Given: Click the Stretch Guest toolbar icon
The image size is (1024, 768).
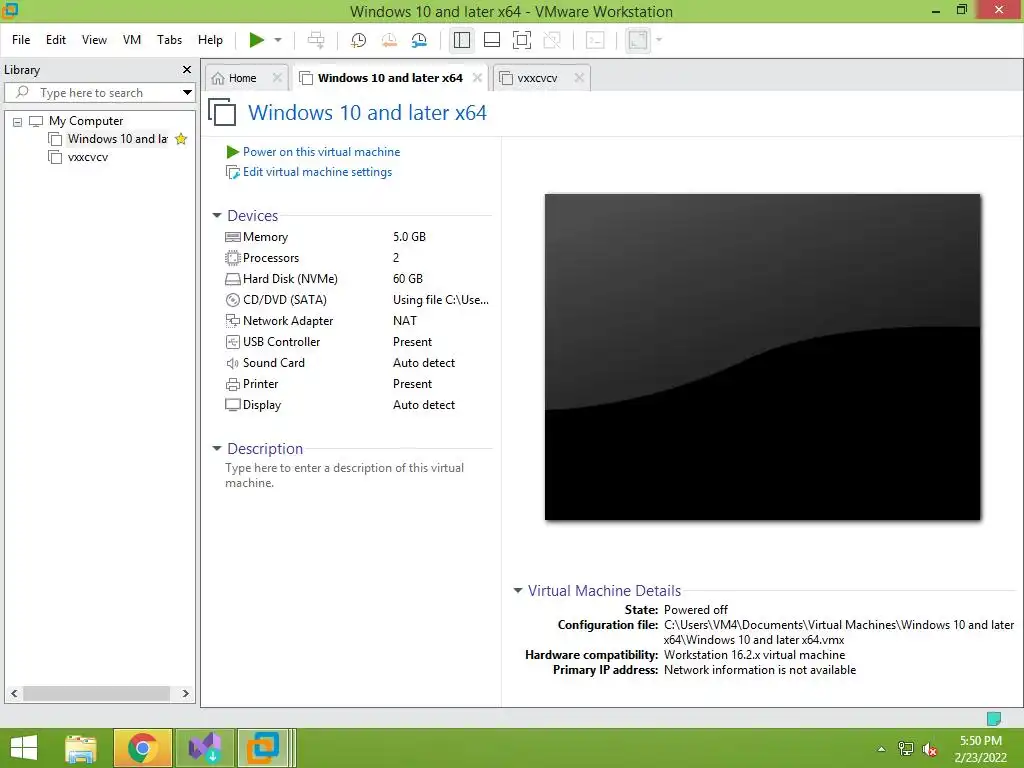Looking at the screenshot, I should coord(638,40).
